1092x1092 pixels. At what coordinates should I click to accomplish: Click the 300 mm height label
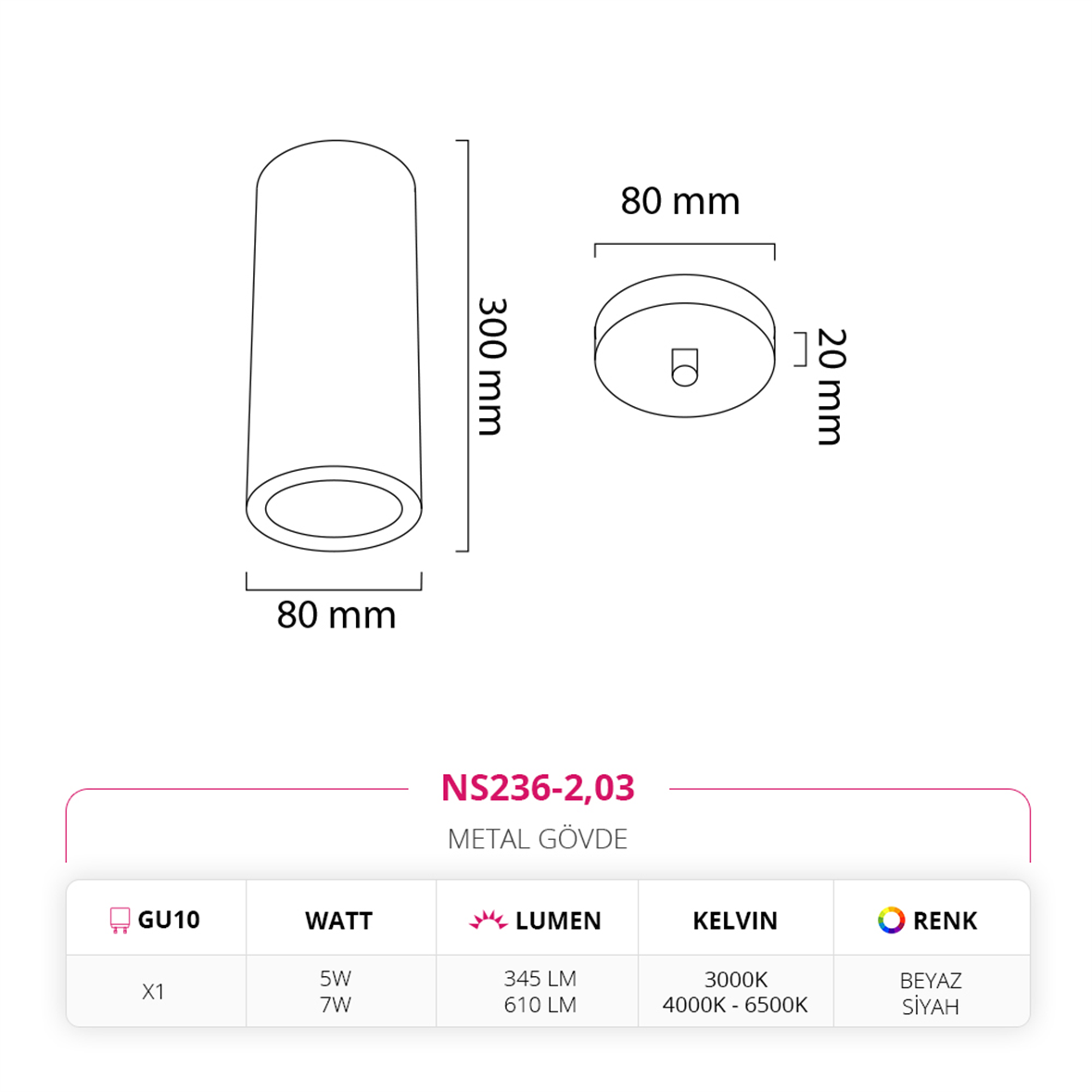point(491,367)
